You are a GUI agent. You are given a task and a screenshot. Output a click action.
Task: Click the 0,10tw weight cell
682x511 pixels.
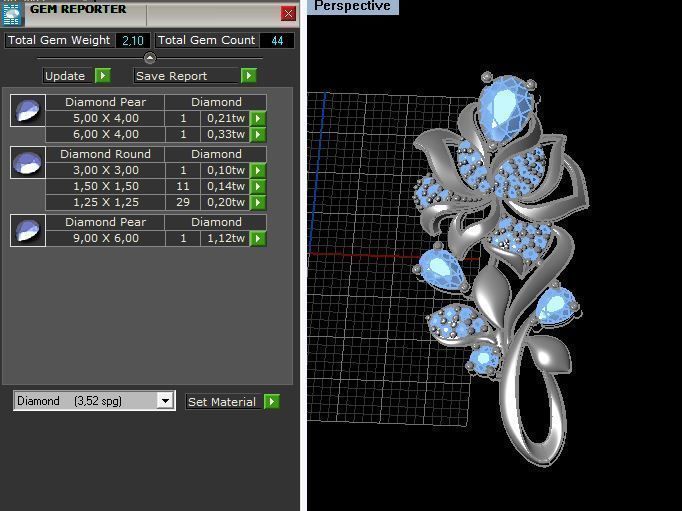click(x=225, y=170)
